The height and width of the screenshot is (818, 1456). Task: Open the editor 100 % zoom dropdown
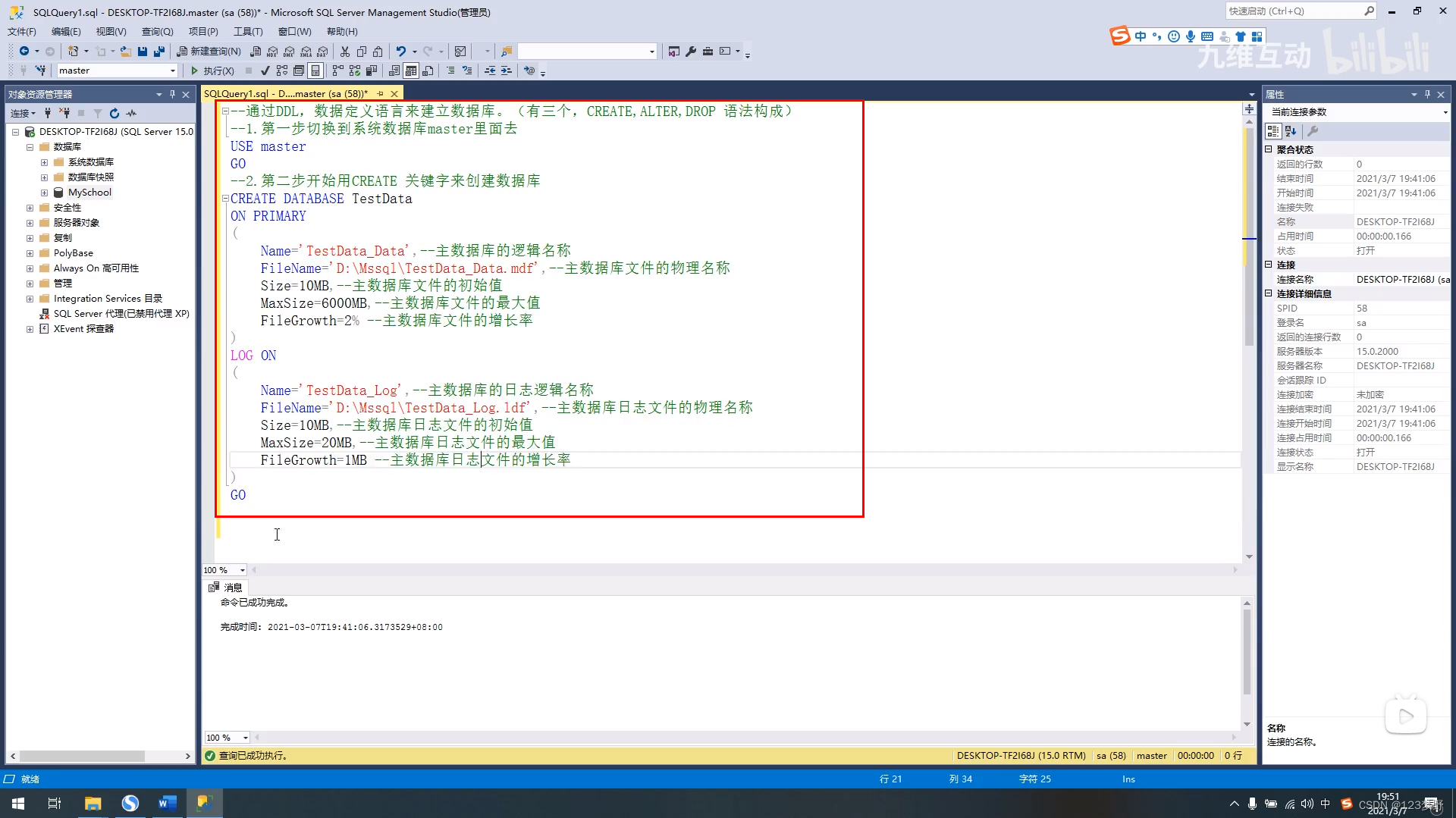coord(242,570)
